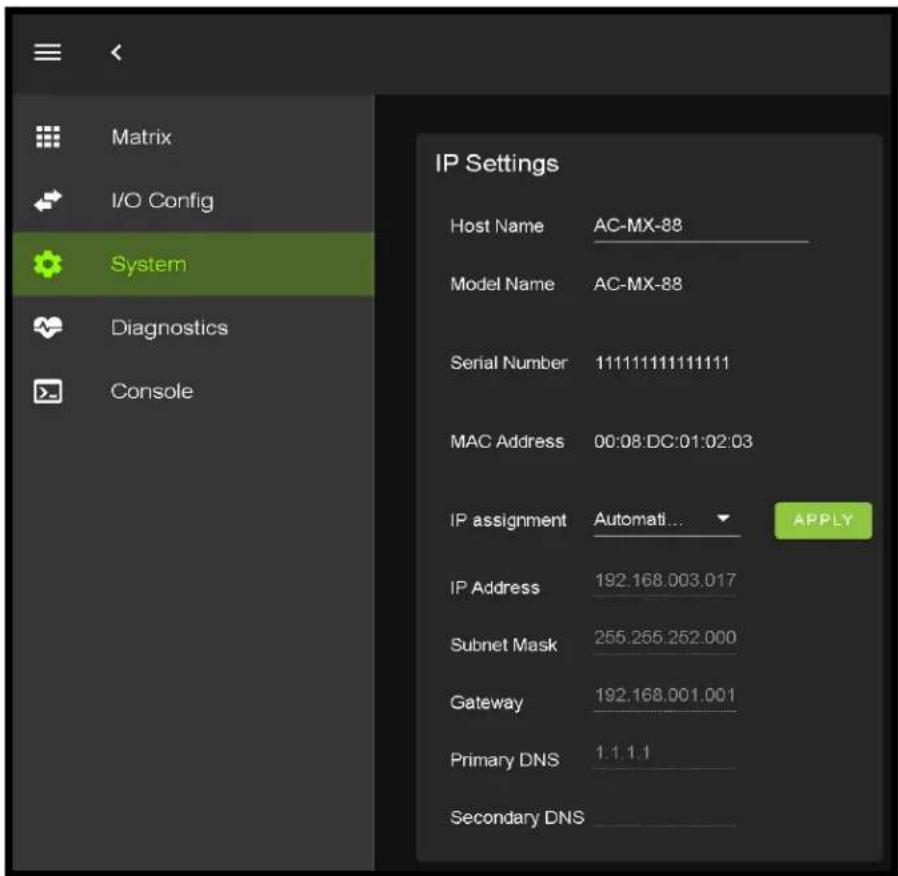
Task: Click the back chevron arrow
Action: click(x=116, y=52)
